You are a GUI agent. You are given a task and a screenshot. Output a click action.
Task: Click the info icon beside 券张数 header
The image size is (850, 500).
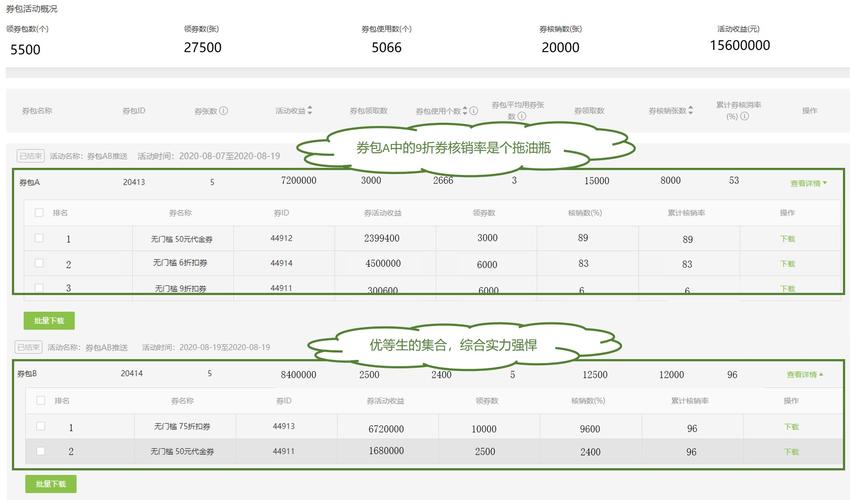223,111
